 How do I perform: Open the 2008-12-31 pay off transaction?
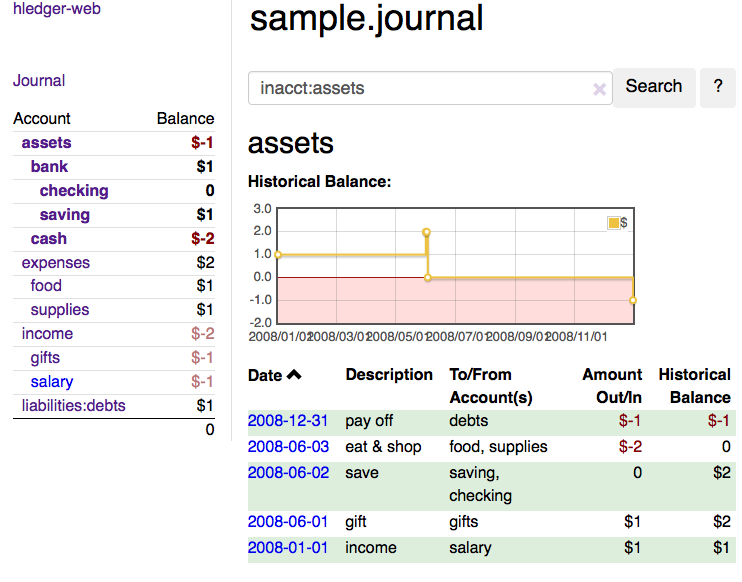[288, 421]
